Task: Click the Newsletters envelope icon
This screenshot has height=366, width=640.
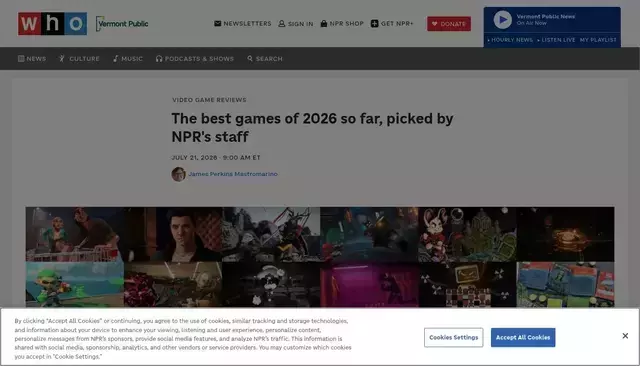Action: [218, 24]
